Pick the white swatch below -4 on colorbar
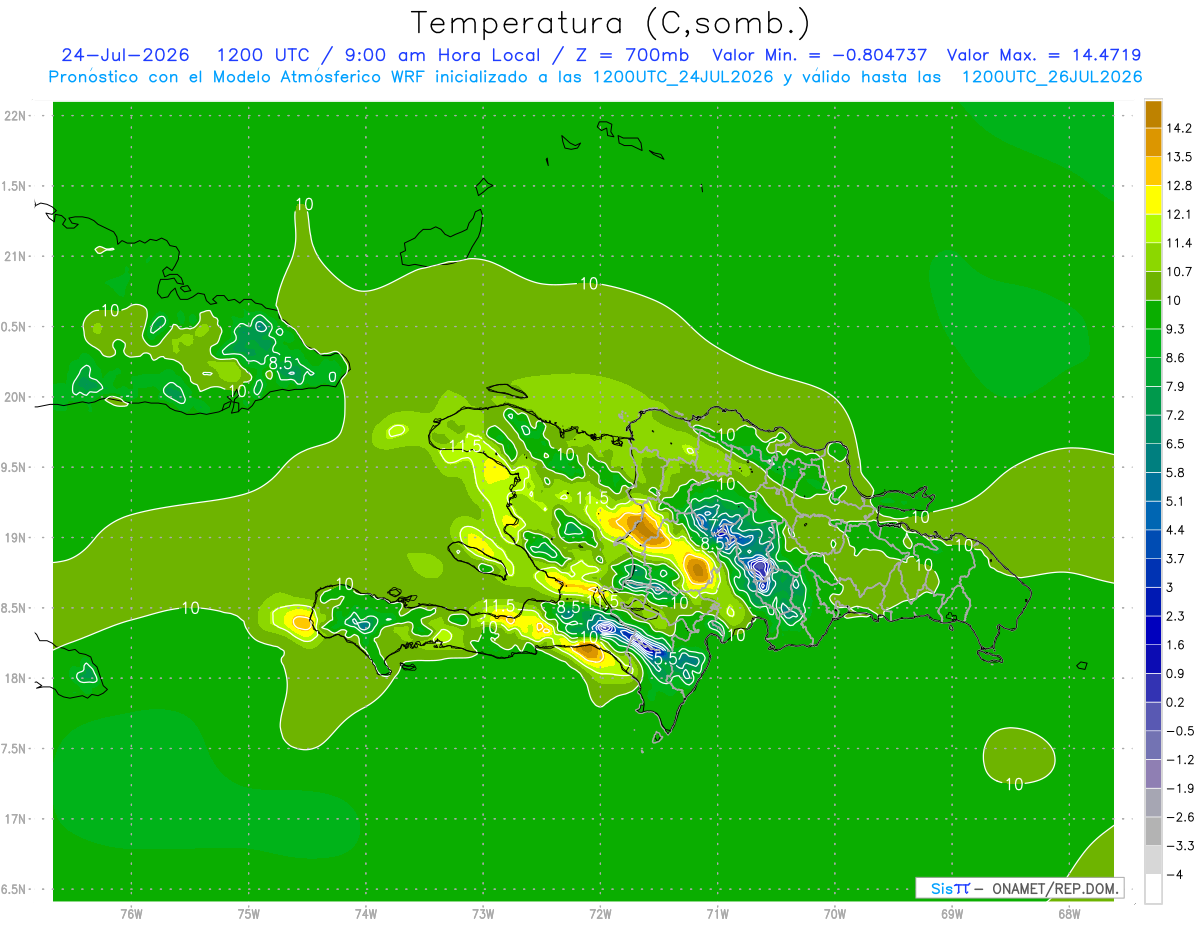This screenshot has width=1200, height=927. [x=1153, y=889]
